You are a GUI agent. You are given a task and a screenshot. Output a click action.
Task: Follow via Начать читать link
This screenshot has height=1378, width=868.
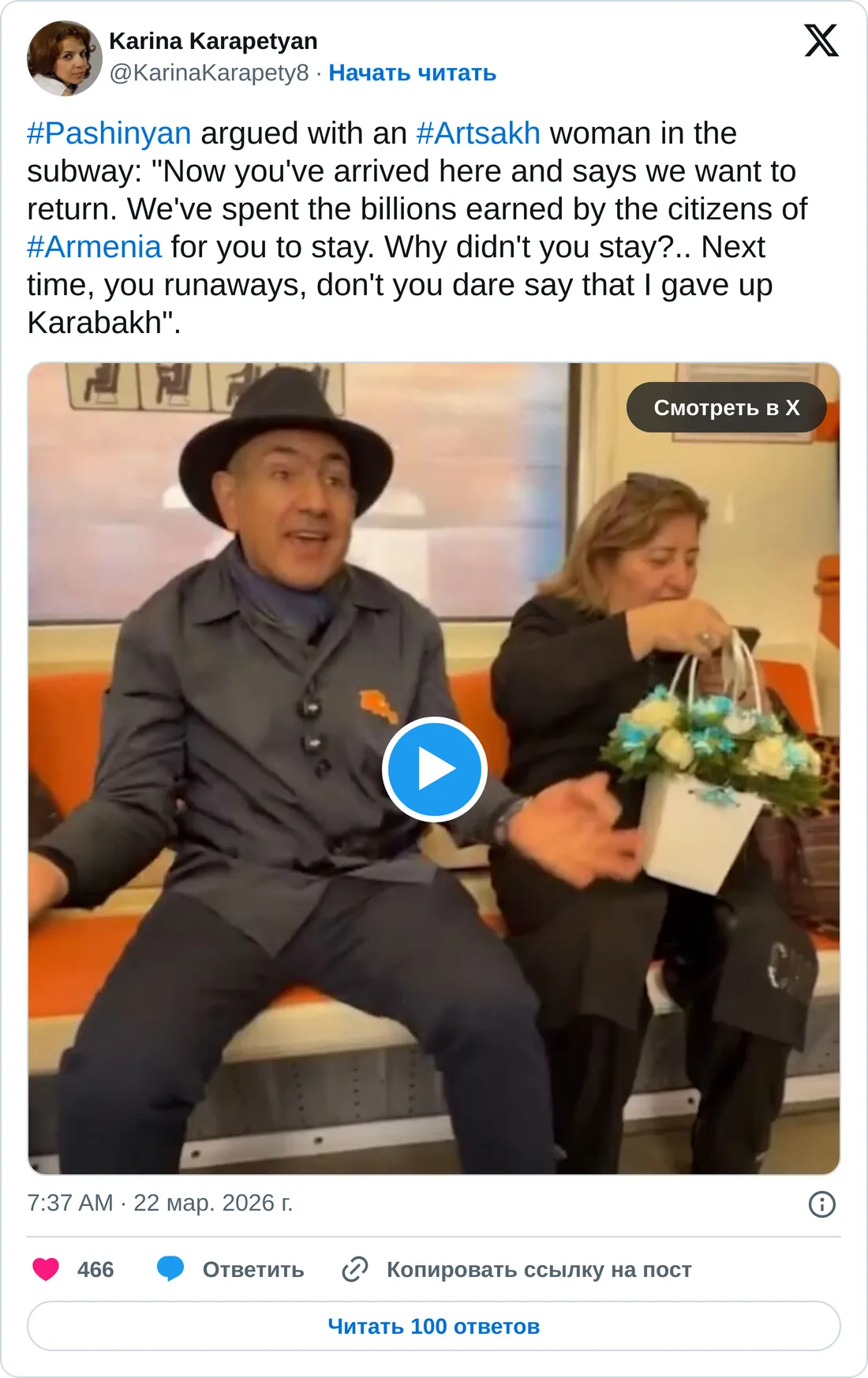tap(413, 73)
